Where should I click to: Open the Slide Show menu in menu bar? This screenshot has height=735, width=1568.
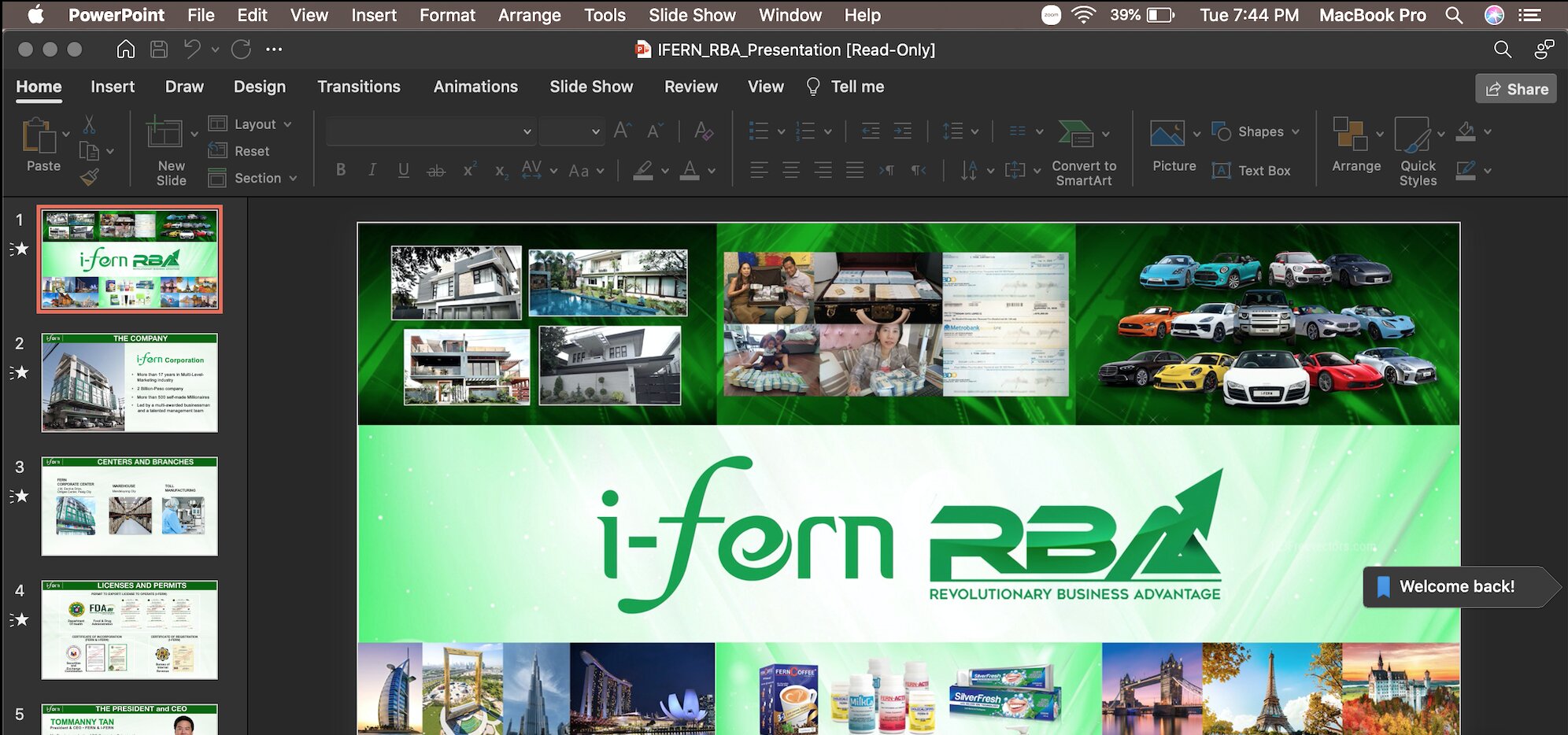tap(691, 15)
